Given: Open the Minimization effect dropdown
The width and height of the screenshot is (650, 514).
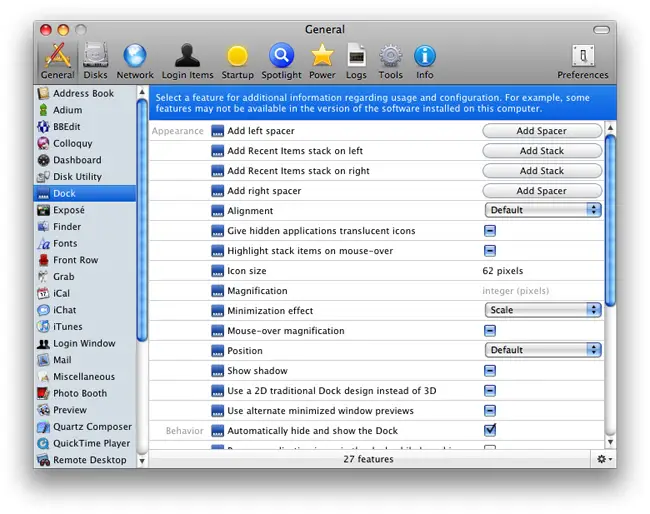Looking at the screenshot, I should click(x=543, y=310).
